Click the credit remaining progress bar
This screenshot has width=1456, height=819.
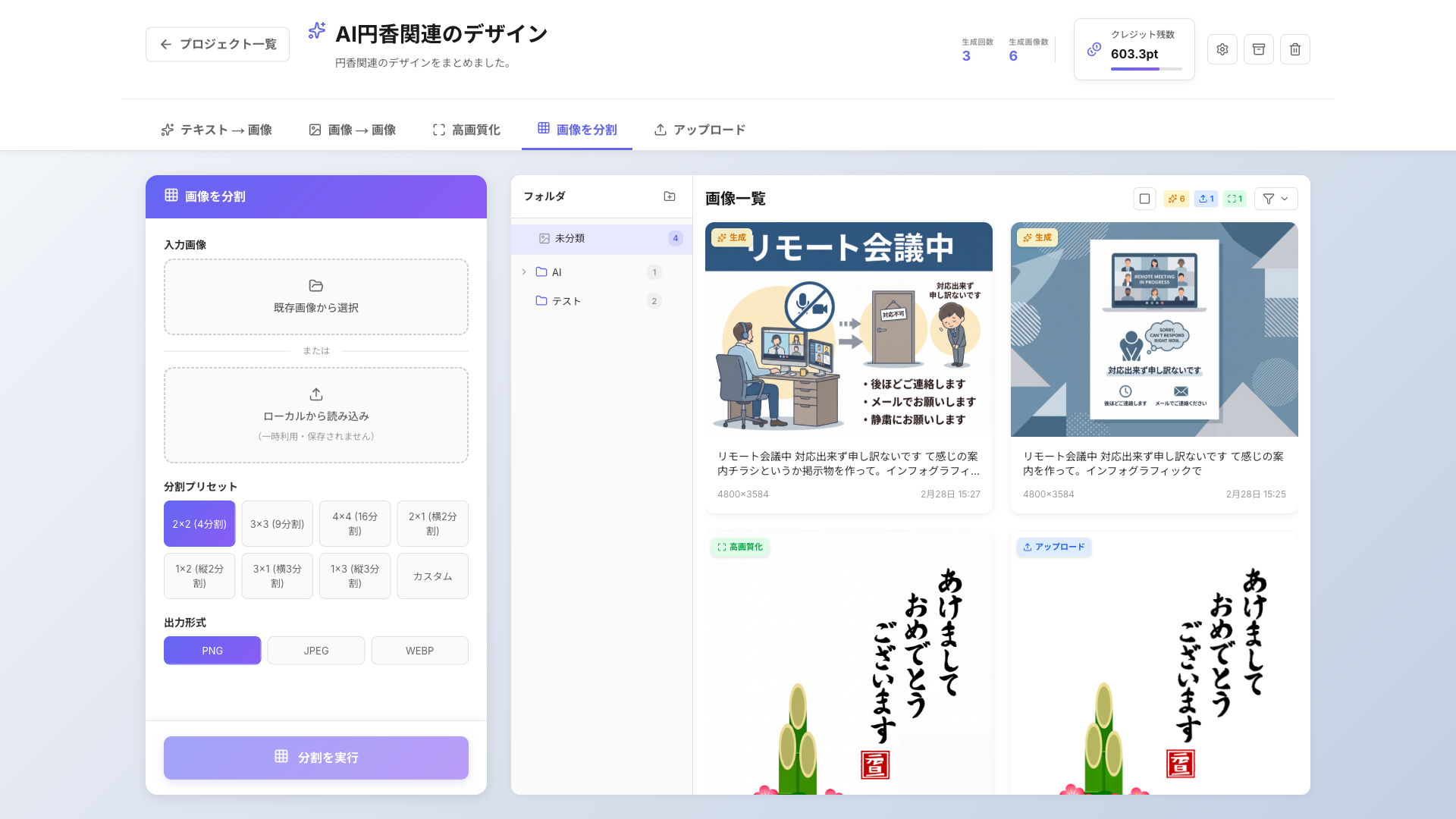click(1146, 69)
